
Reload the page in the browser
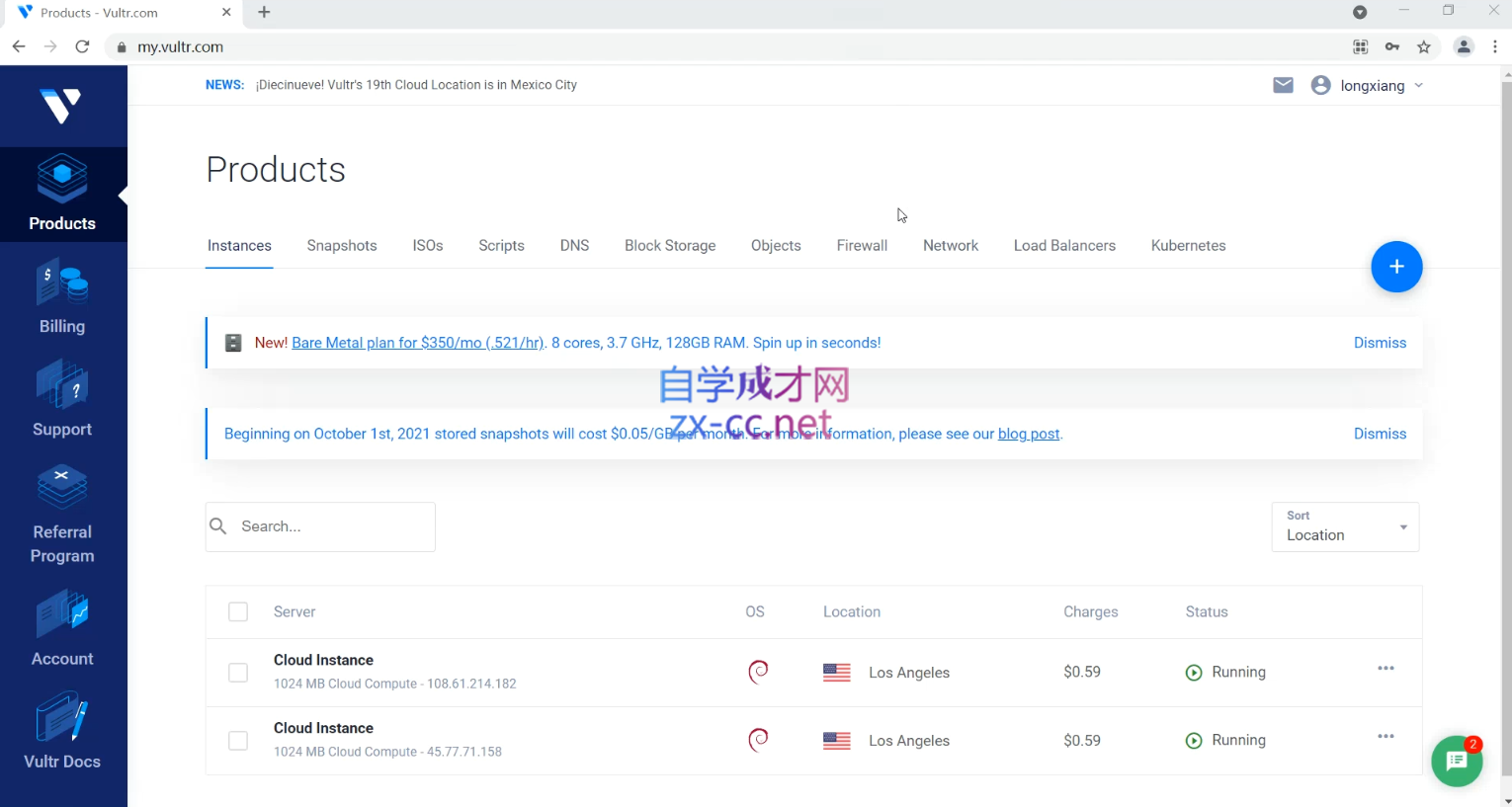[82, 46]
